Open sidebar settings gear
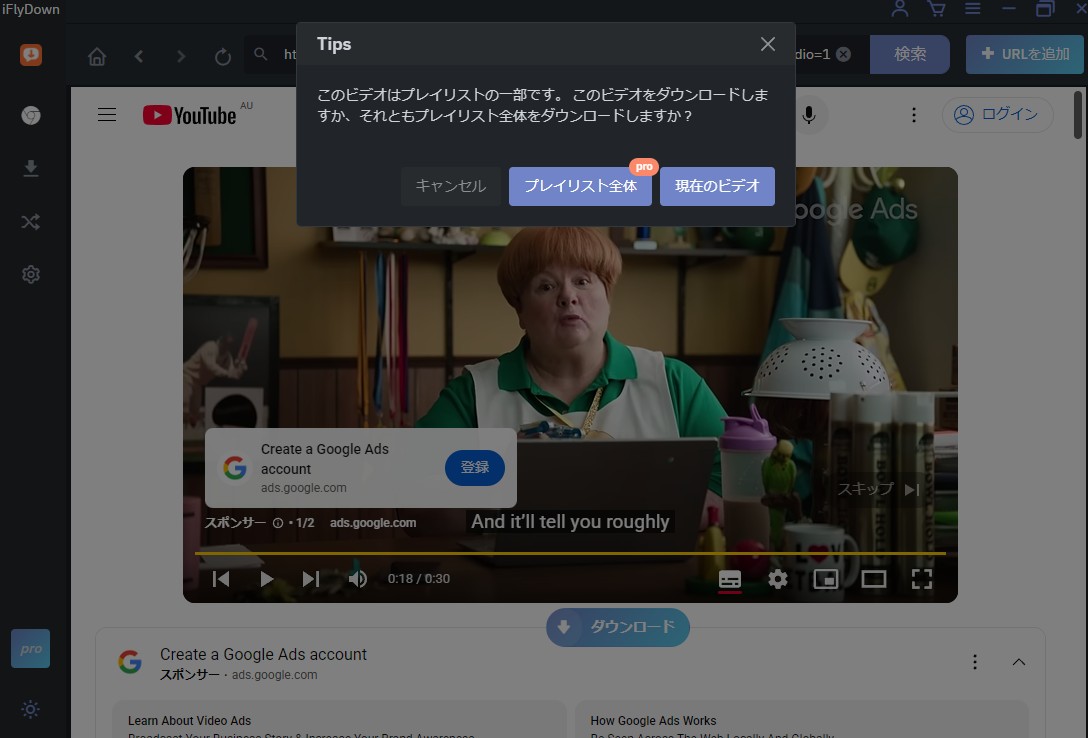 coord(31,275)
